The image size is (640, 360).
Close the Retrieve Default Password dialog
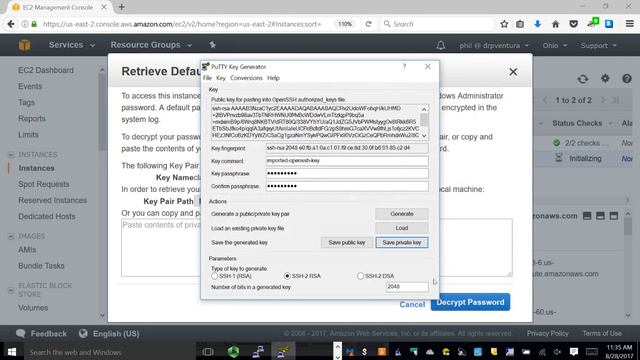pos(513,72)
